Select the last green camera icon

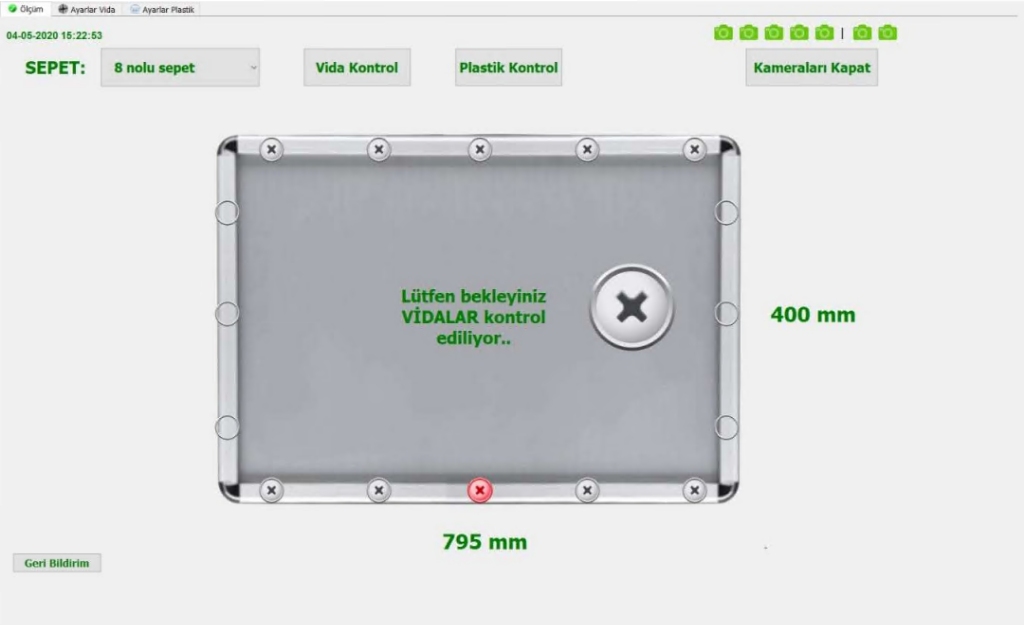tap(888, 33)
